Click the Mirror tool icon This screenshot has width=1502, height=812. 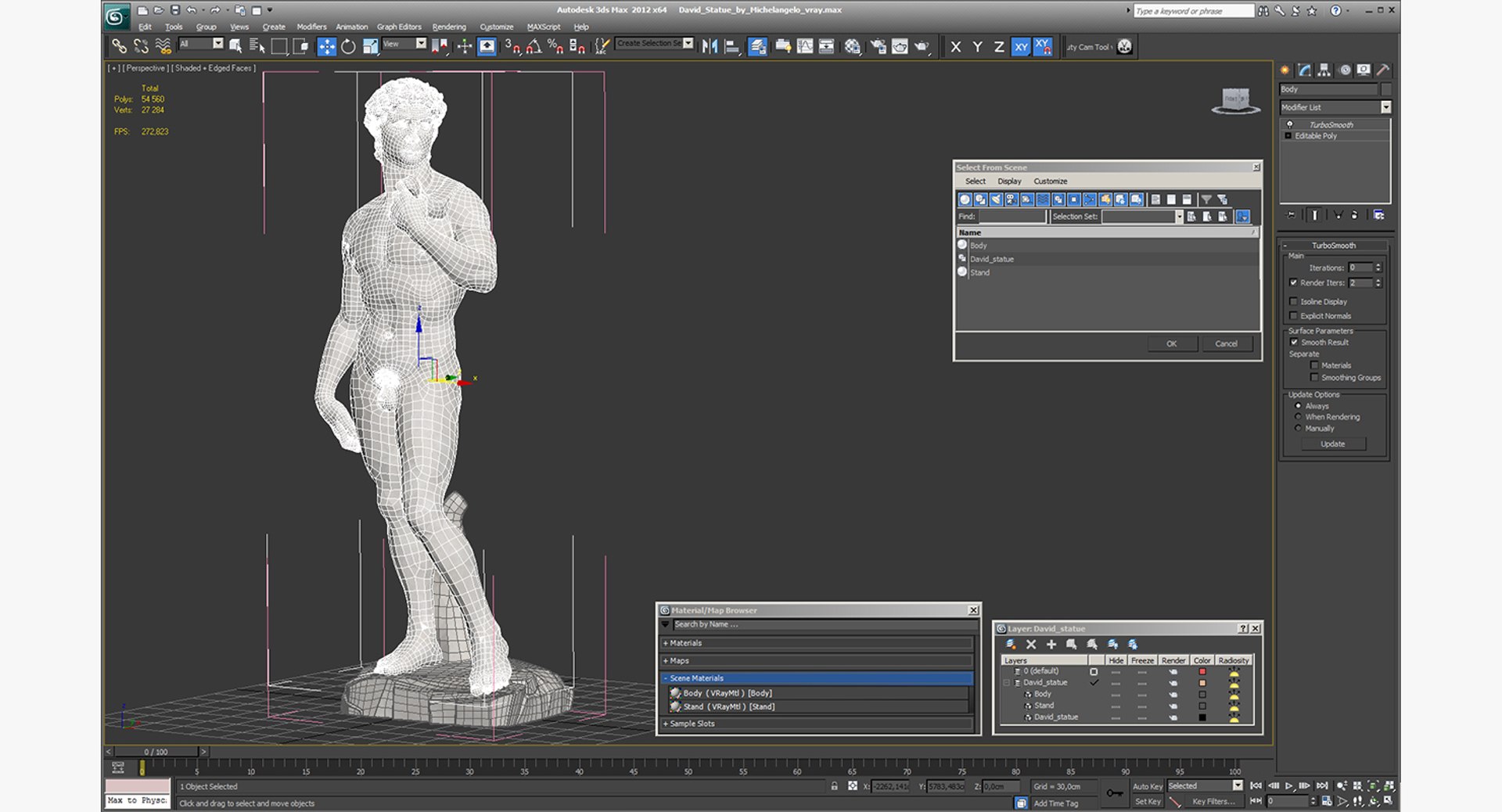click(710, 47)
